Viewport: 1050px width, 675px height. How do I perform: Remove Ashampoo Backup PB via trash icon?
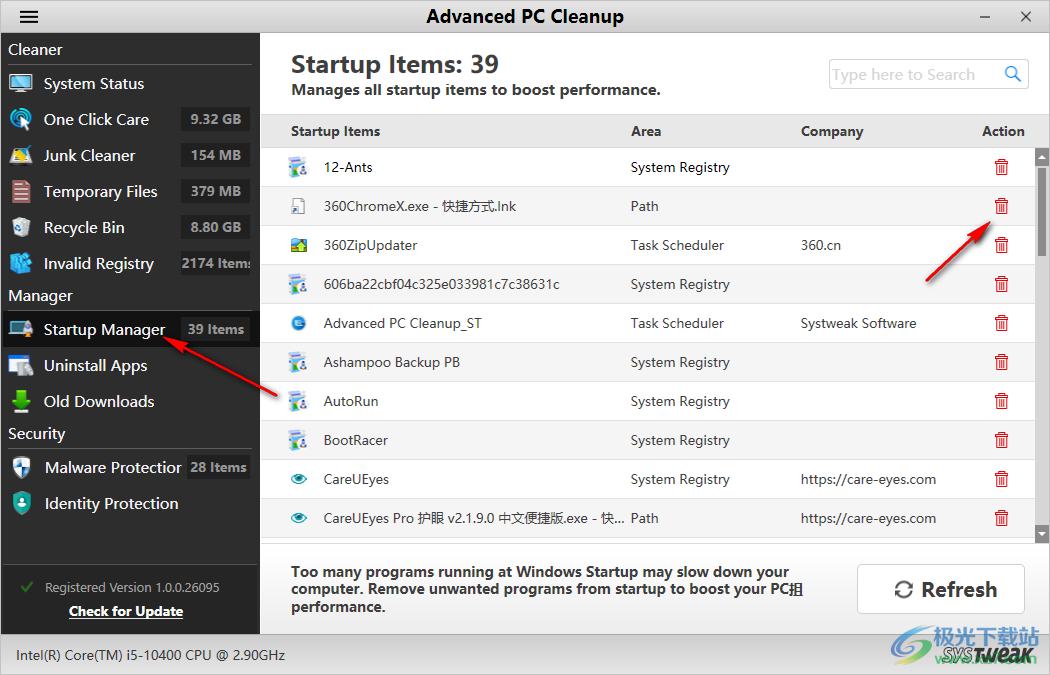tap(1001, 362)
